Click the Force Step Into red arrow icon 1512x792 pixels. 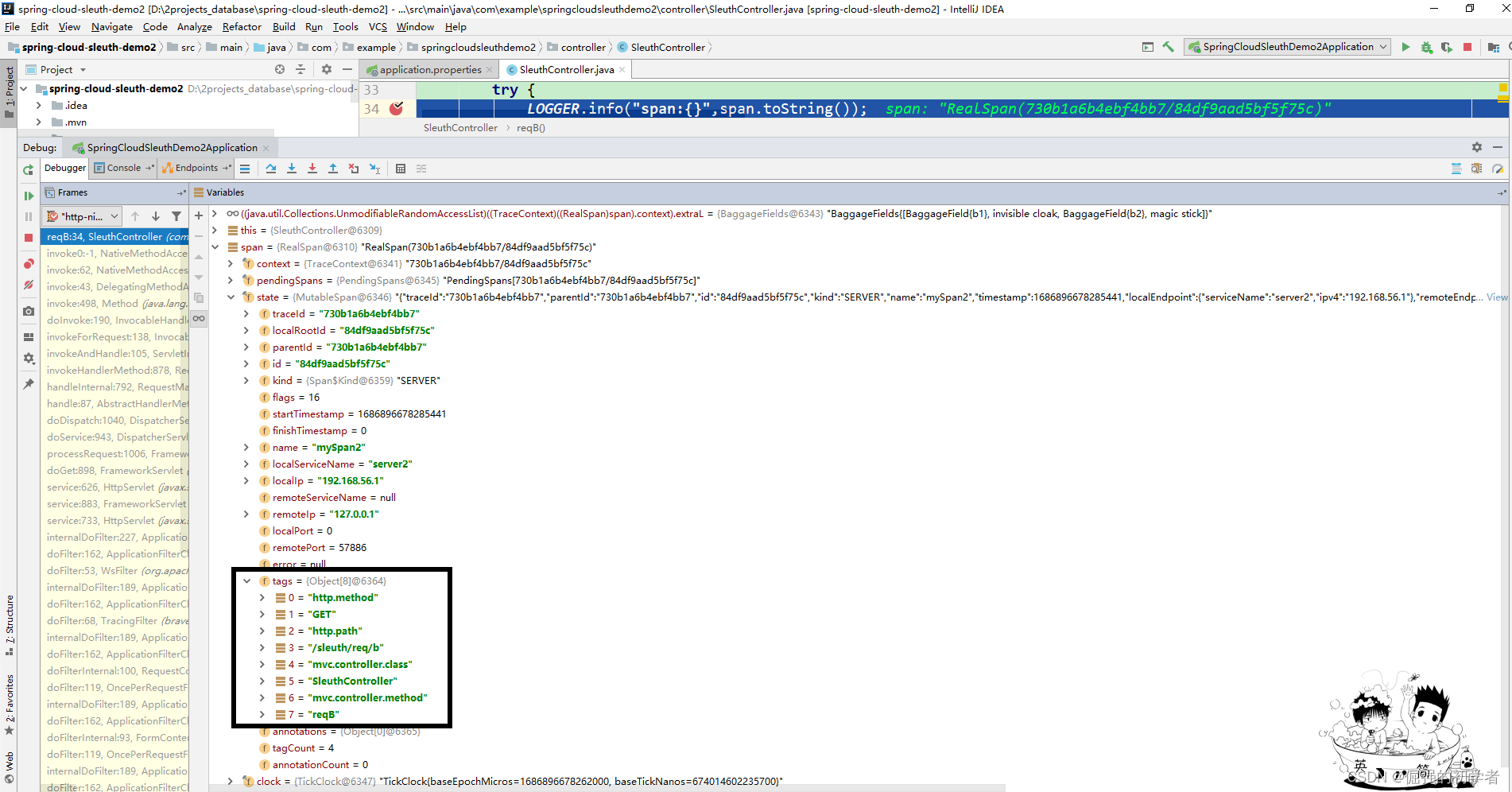pos(312,169)
